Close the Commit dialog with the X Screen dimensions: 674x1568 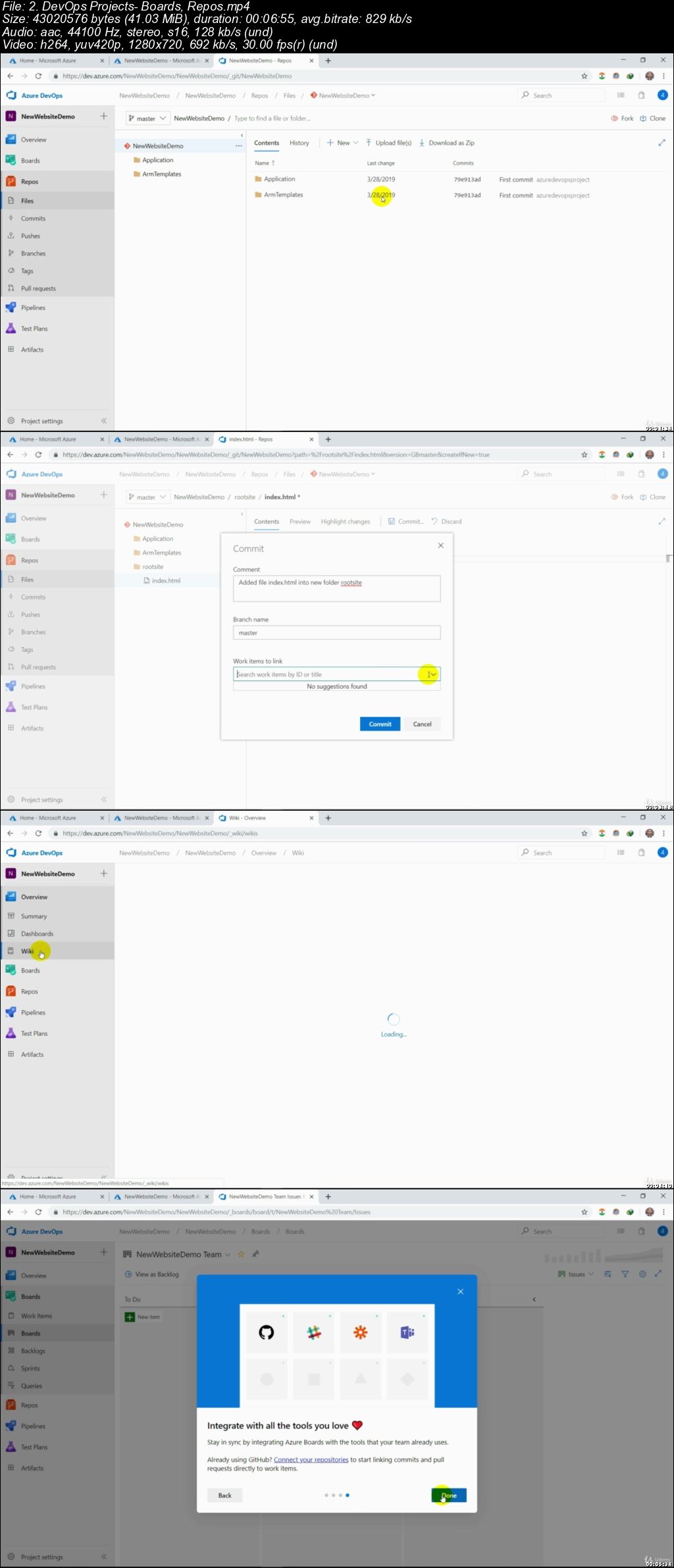[x=441, y=545]
